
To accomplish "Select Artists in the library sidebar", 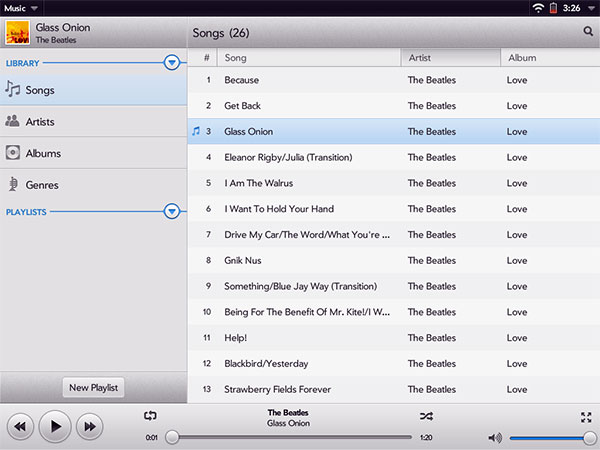I will point(93,121).
